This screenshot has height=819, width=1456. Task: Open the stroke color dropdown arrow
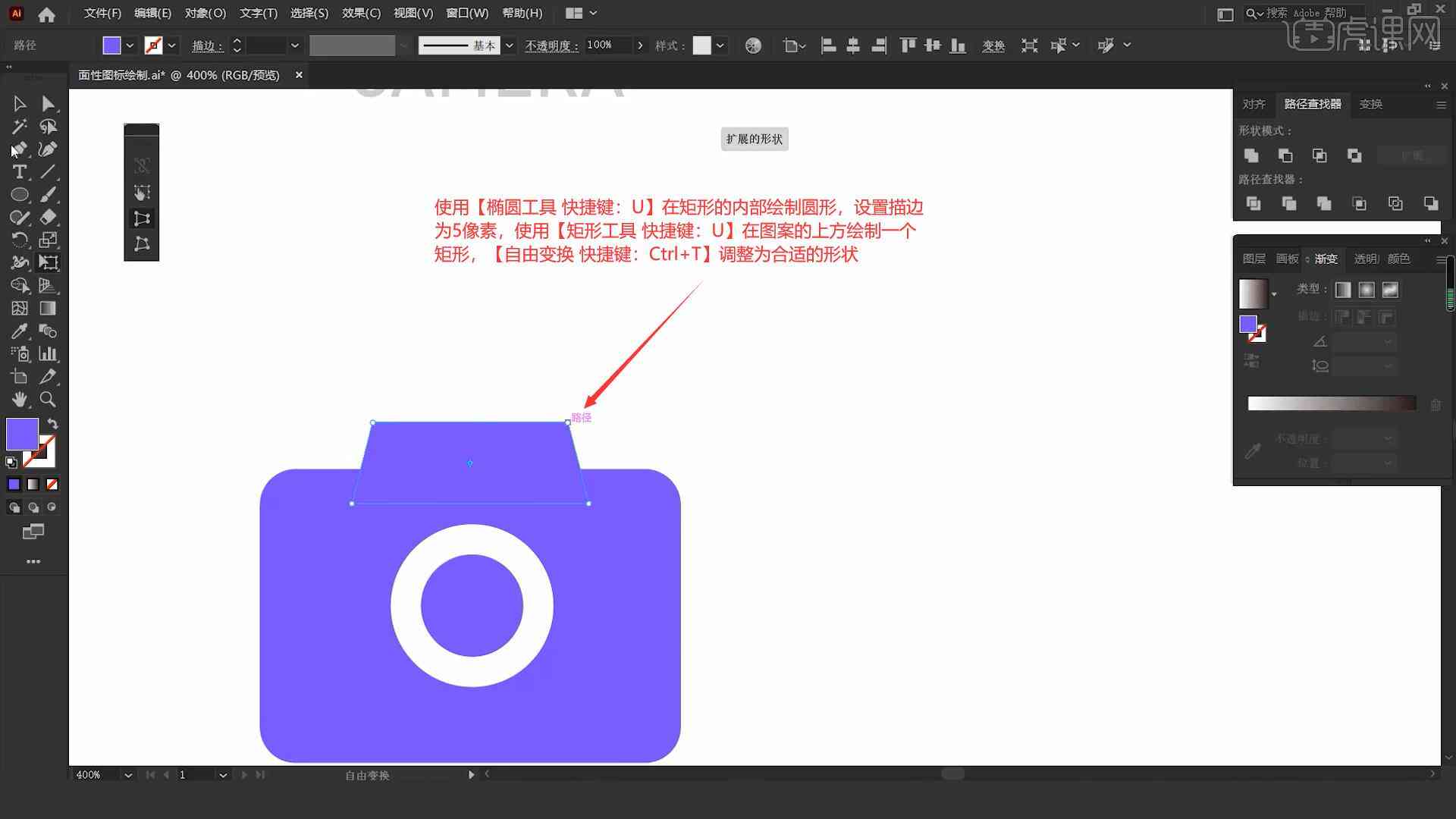pyautogui.click(x=172, y=45)
